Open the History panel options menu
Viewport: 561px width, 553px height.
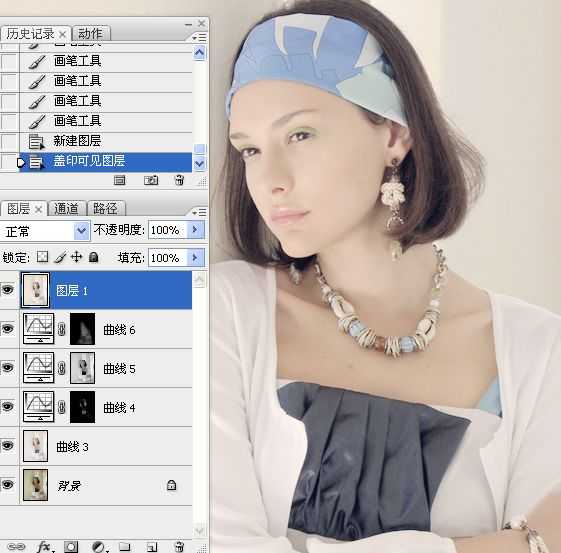click(200, 37)
